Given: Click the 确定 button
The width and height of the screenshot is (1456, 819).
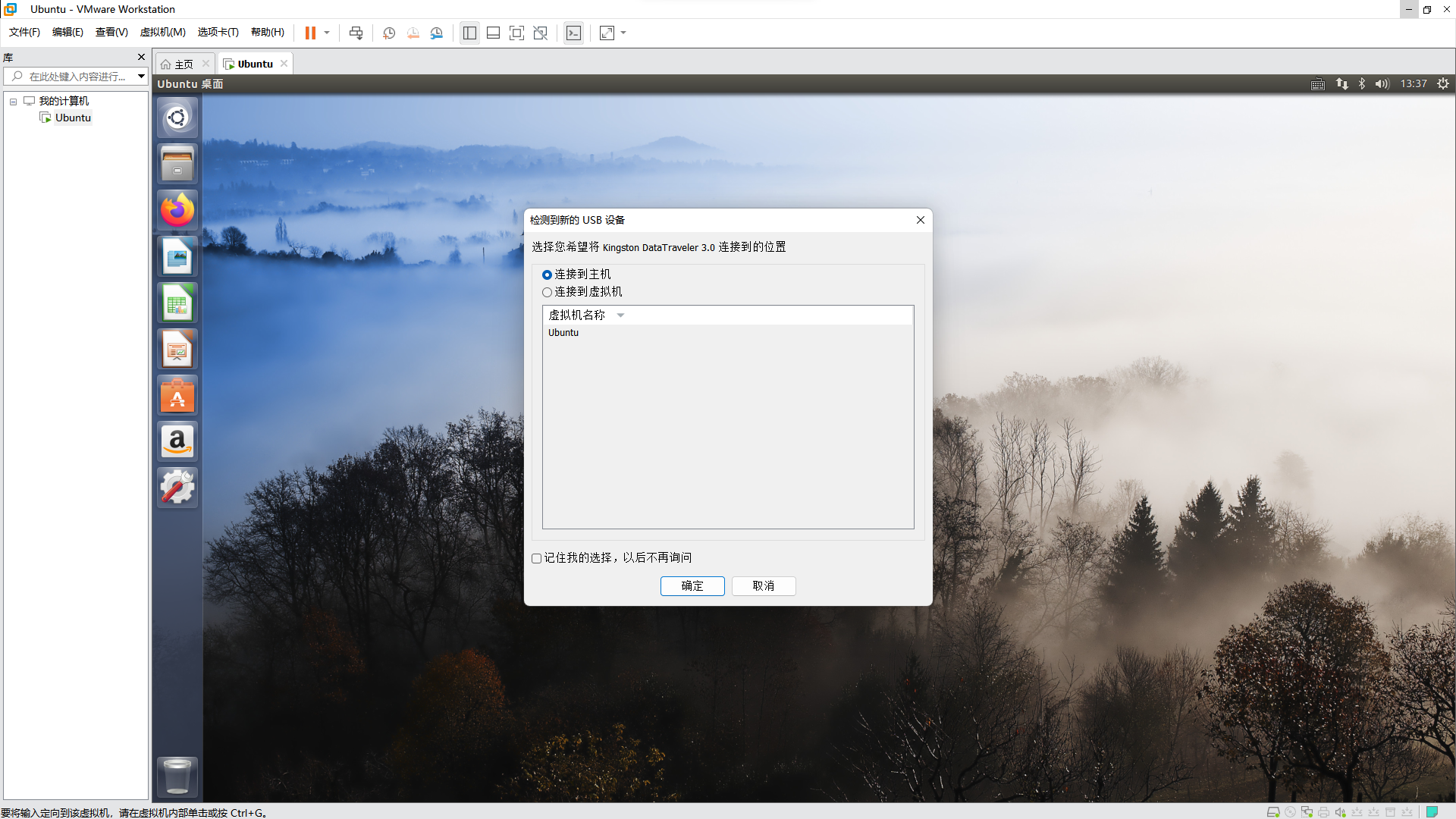Looking at the screenshot, I should (692, 585).
